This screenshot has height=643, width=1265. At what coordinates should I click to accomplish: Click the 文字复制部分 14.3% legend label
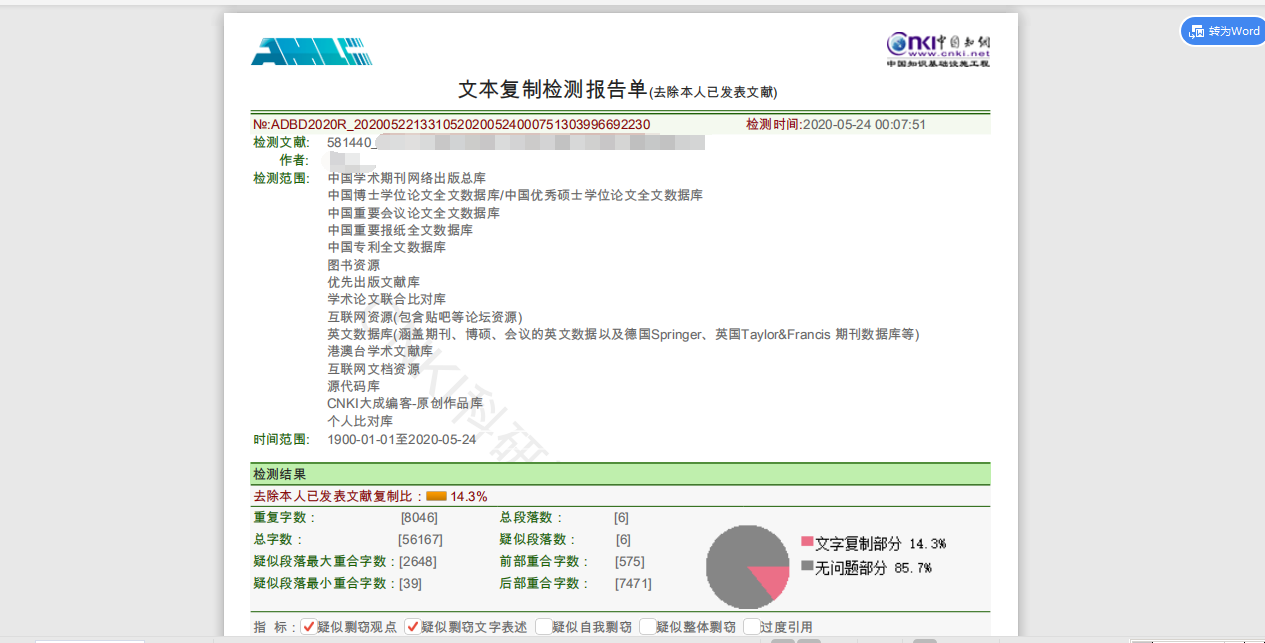click(881, 543)
